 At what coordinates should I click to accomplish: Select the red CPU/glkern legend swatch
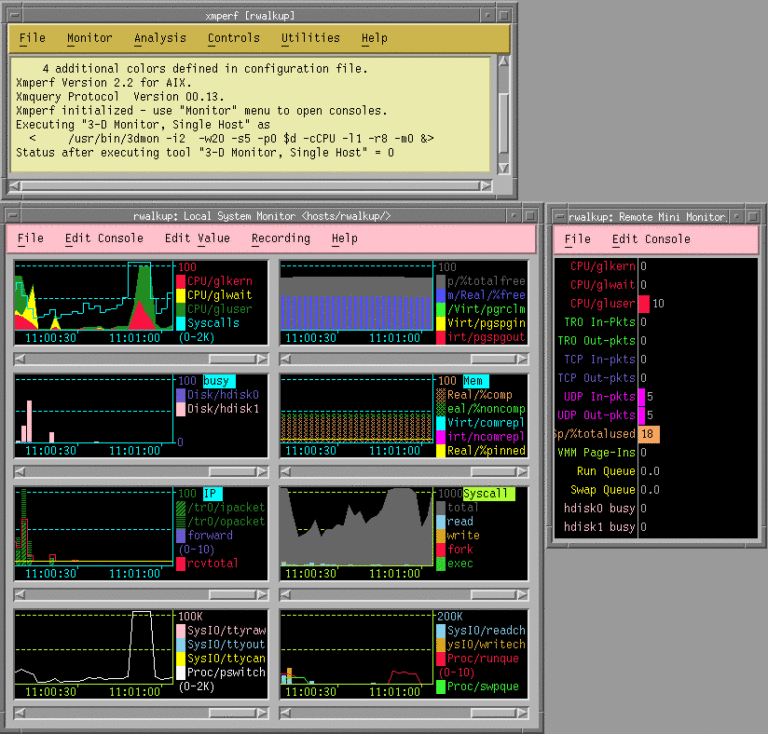click(x=181, y=282)
